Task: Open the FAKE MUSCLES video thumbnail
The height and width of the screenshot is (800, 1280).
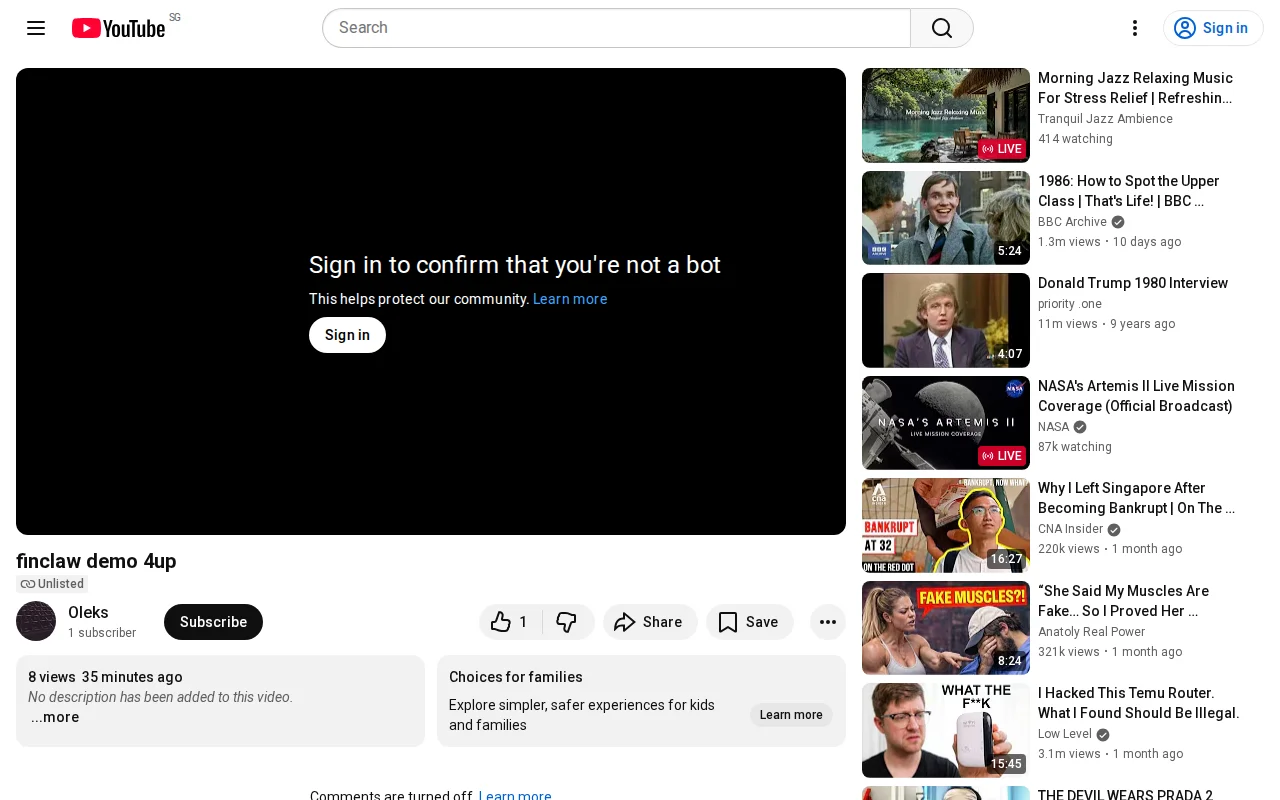Action: (946, 628)
